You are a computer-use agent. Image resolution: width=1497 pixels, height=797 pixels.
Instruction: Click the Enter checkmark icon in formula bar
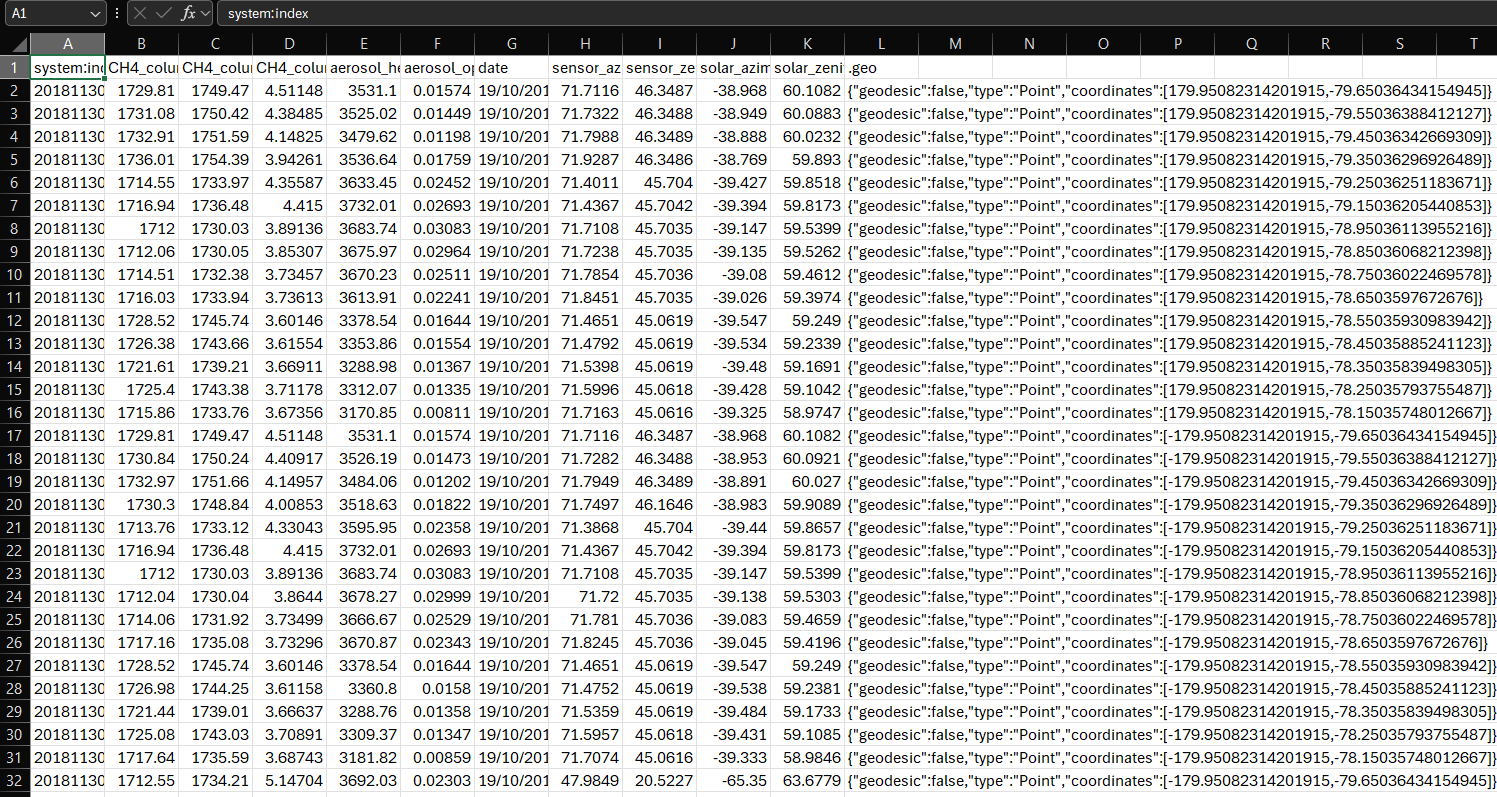[164, 14]
